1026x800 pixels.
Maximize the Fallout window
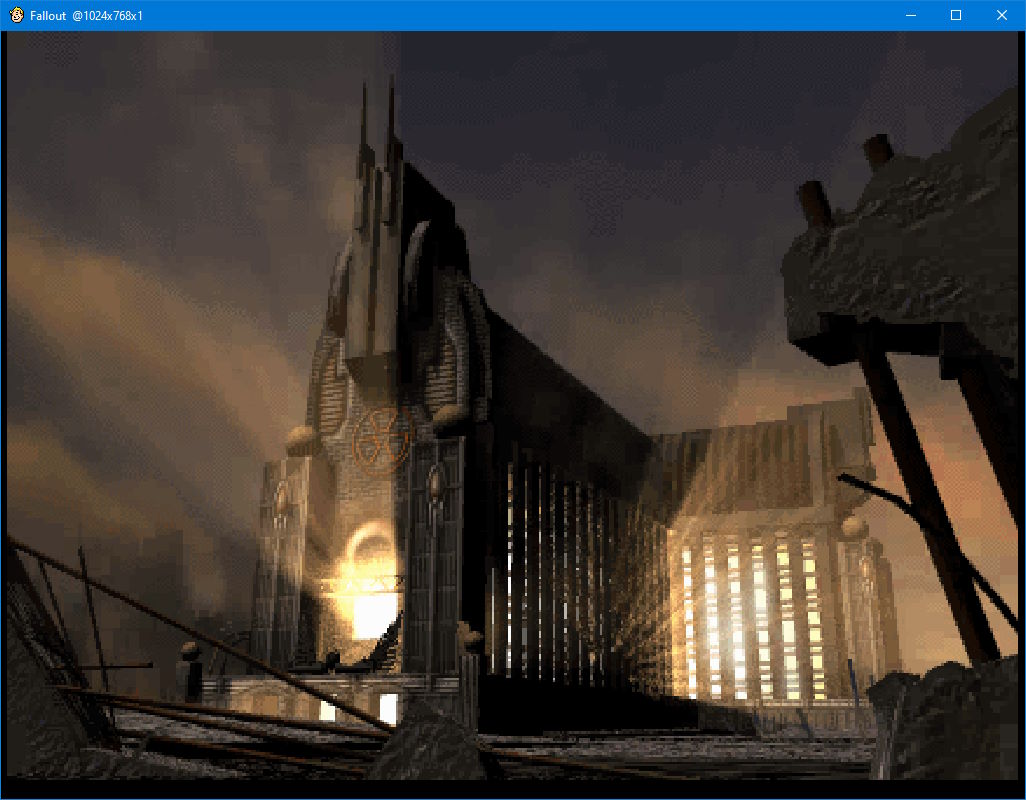point(956,15)
